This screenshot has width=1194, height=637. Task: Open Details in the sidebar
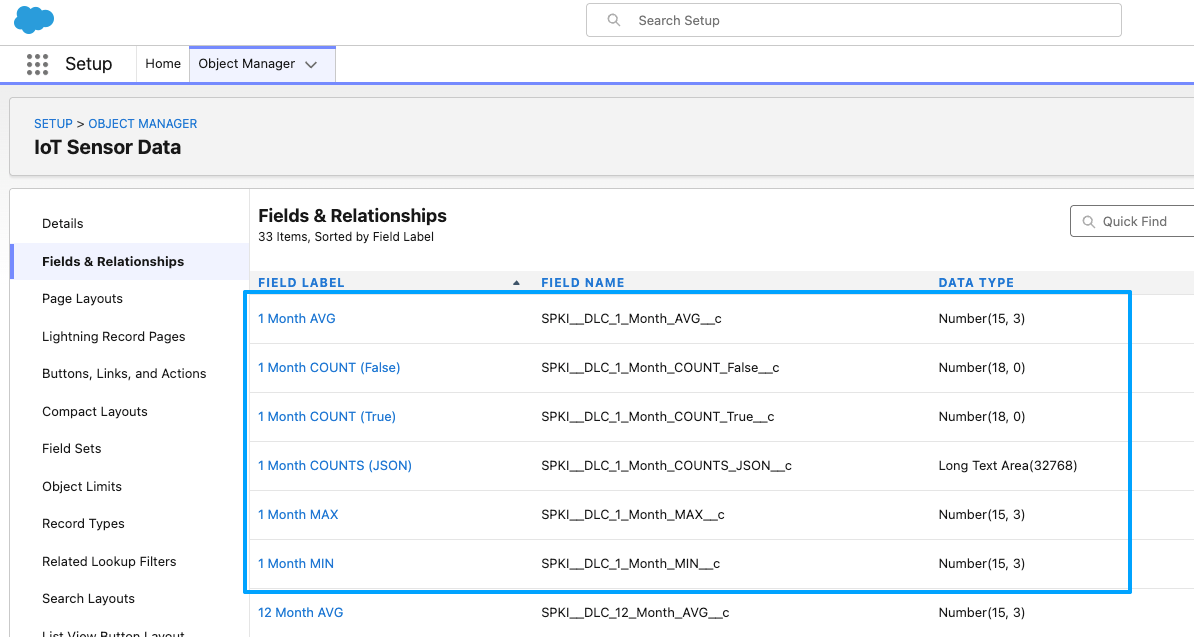62,224
